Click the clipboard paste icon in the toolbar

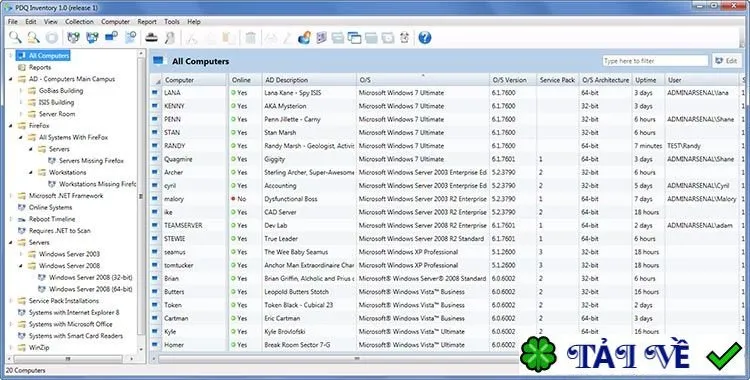[229, 38]
